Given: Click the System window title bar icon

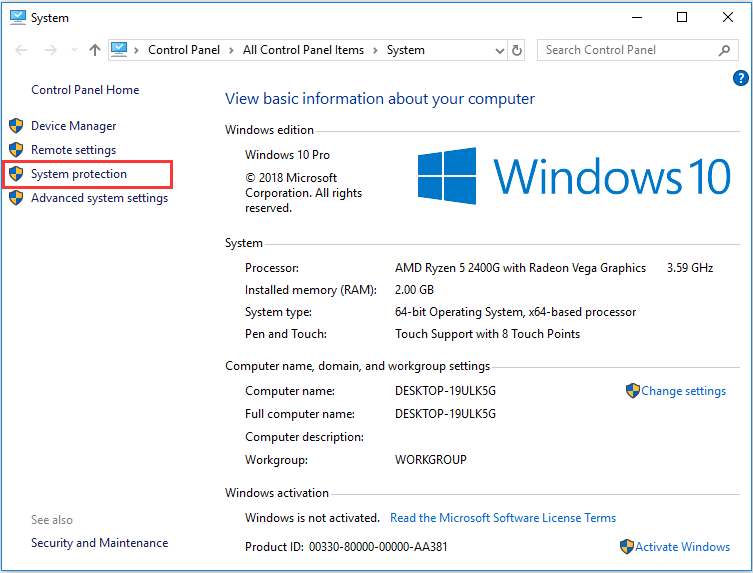Looking at the screenshot, I should coord(18,18).
